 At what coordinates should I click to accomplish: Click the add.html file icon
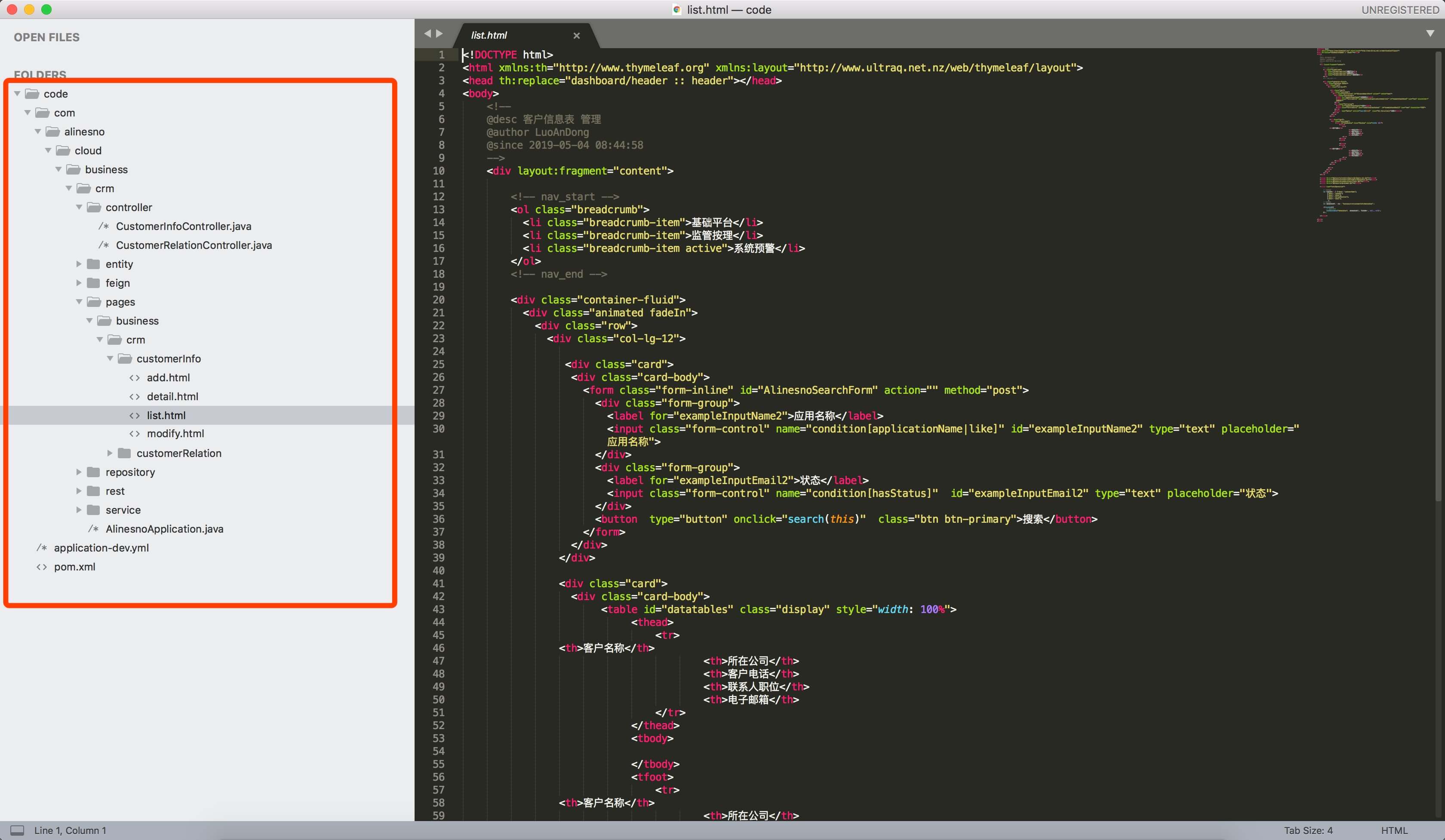(x=135, y=377)
